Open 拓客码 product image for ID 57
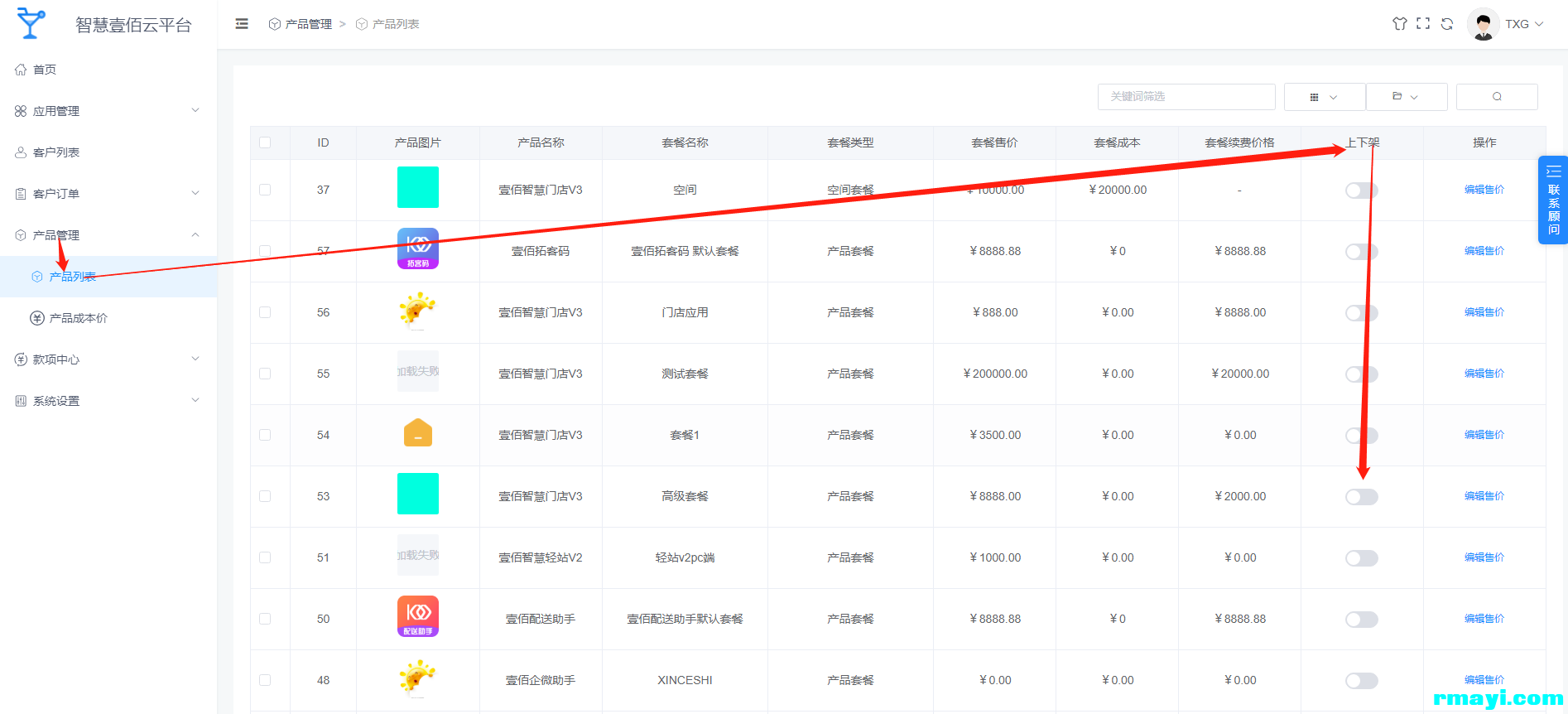The width and height of the screenshot is (1568, 714). (418, 248)
